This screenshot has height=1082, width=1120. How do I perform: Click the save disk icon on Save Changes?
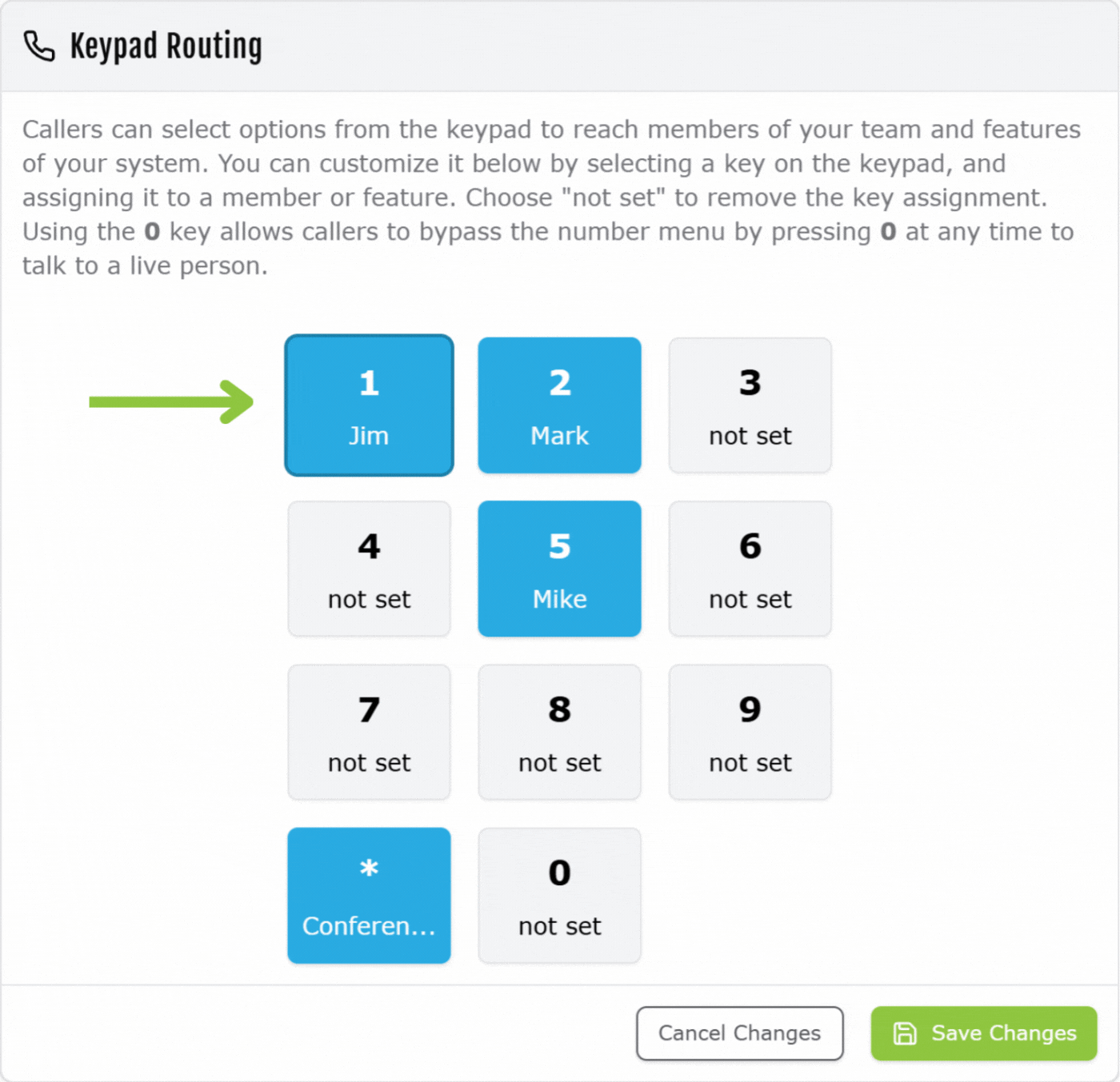905,1033
